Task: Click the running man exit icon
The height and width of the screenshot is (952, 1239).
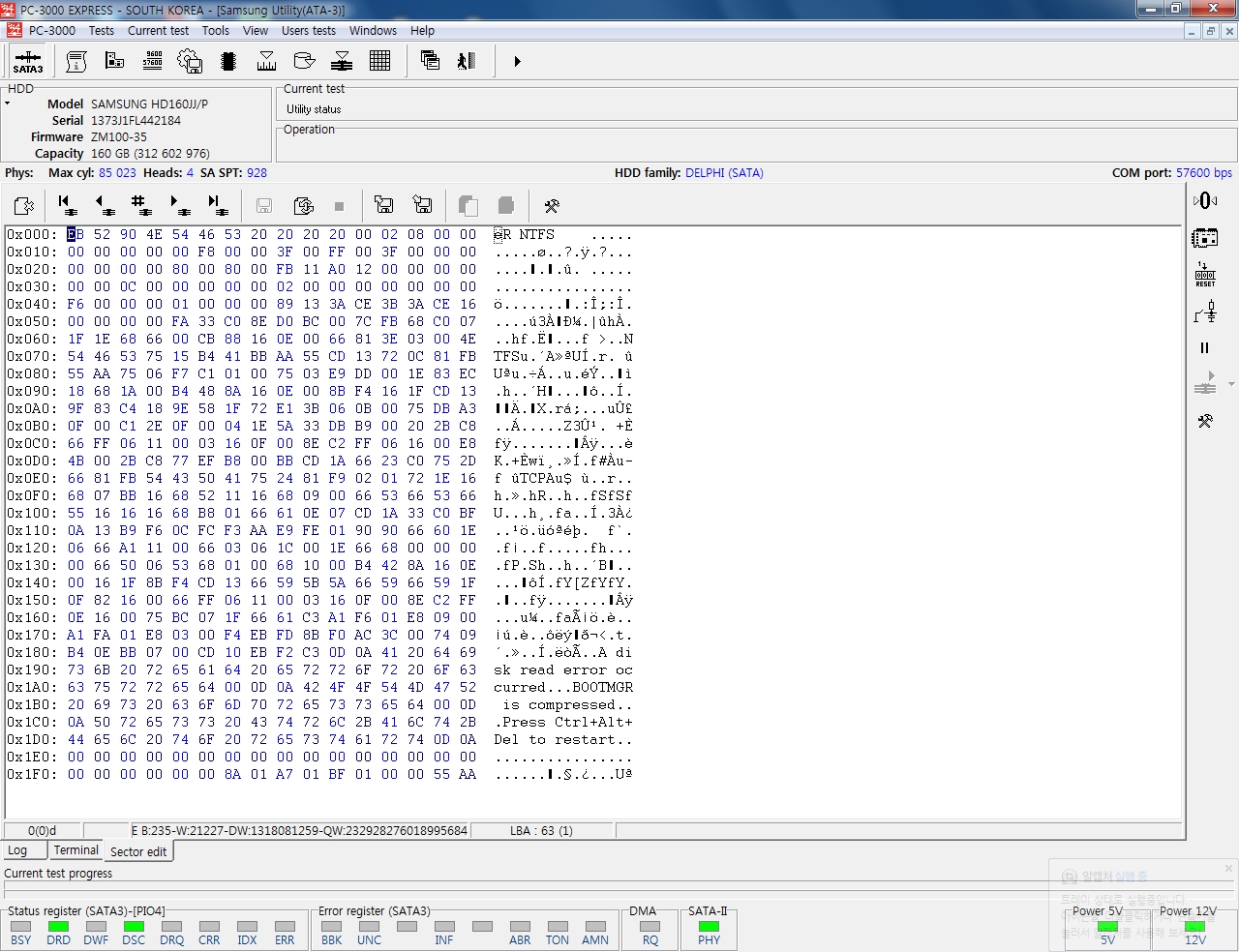Action: (467, 61)
